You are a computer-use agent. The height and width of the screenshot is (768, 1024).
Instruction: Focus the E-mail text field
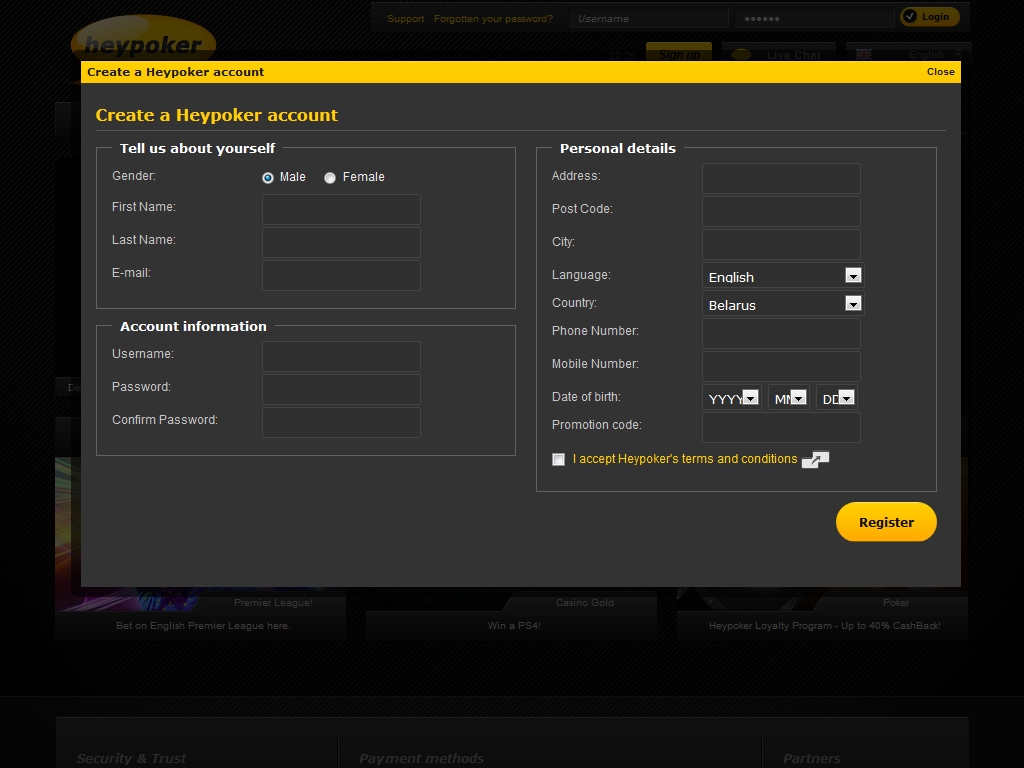click(341, 276)
